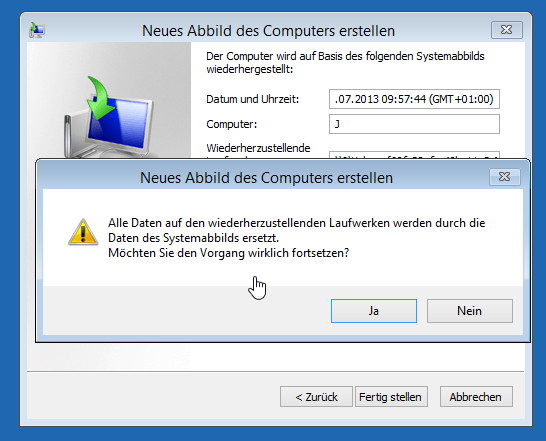Focus the Computer name field

pyautogui.click(x=414, y=124)
